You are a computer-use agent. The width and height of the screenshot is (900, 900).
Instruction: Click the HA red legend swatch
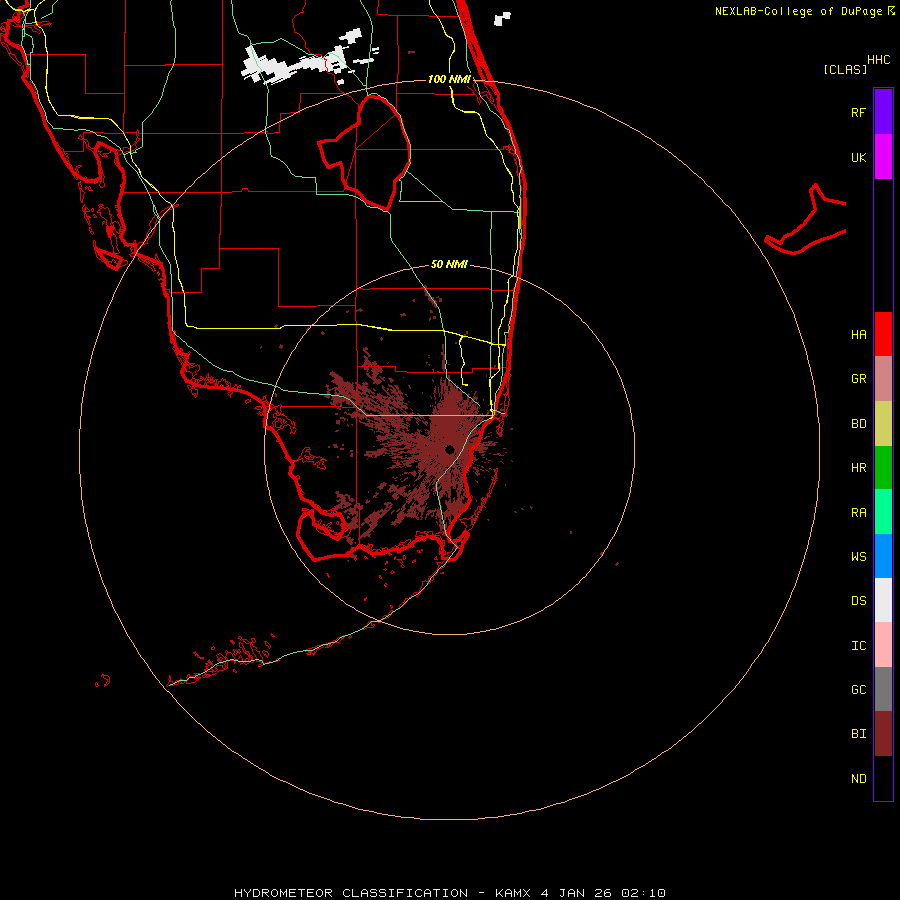pos(883,334)
